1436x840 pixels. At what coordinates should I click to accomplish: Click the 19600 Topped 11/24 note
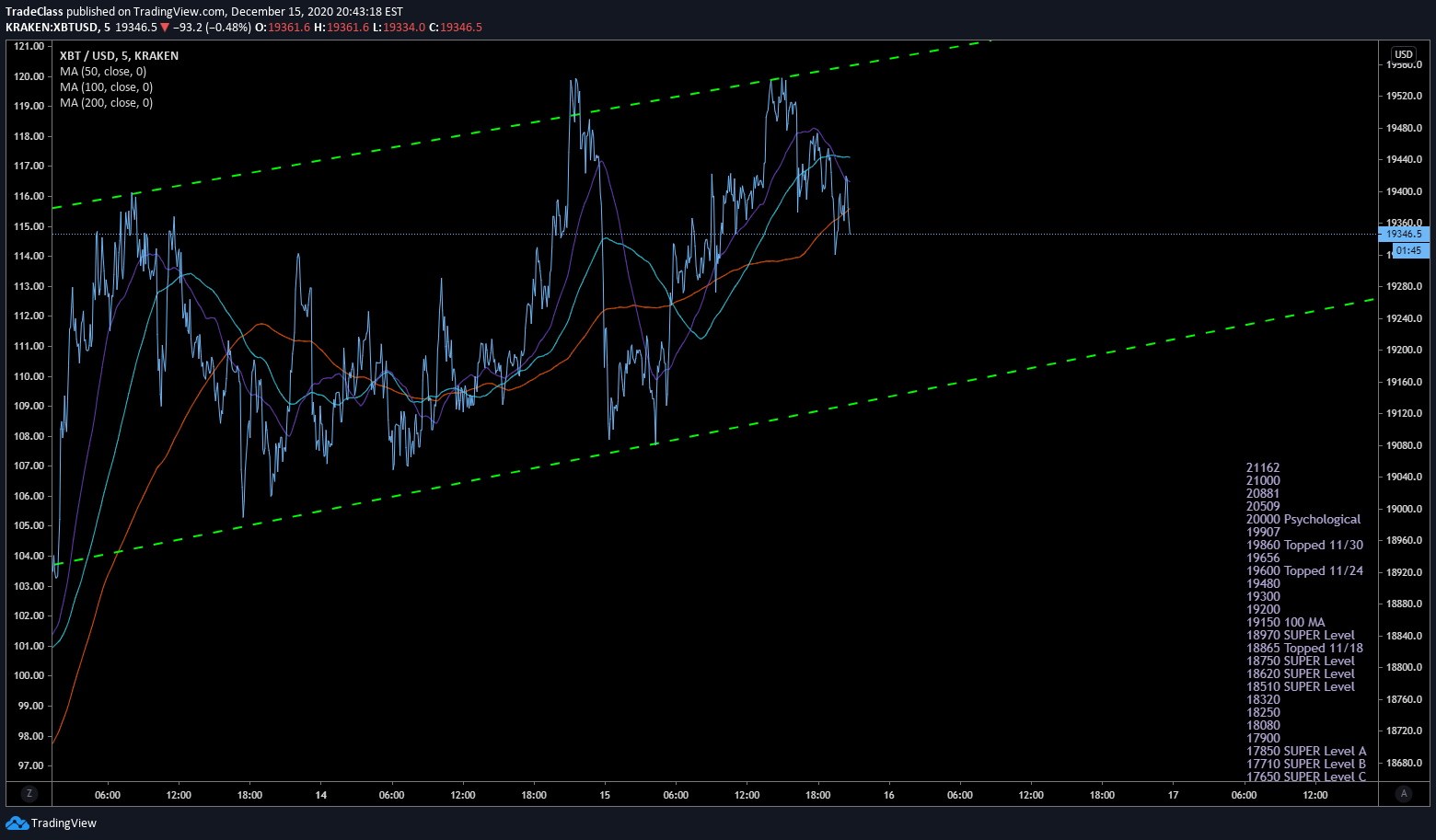point(1305,570)
